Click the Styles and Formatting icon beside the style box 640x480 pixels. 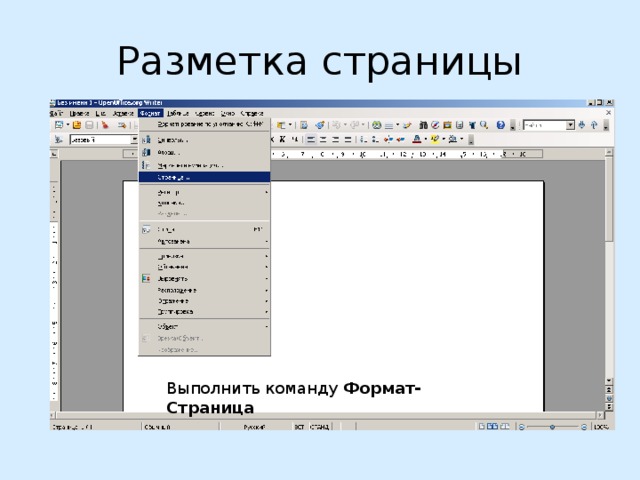tap(59, 140)
